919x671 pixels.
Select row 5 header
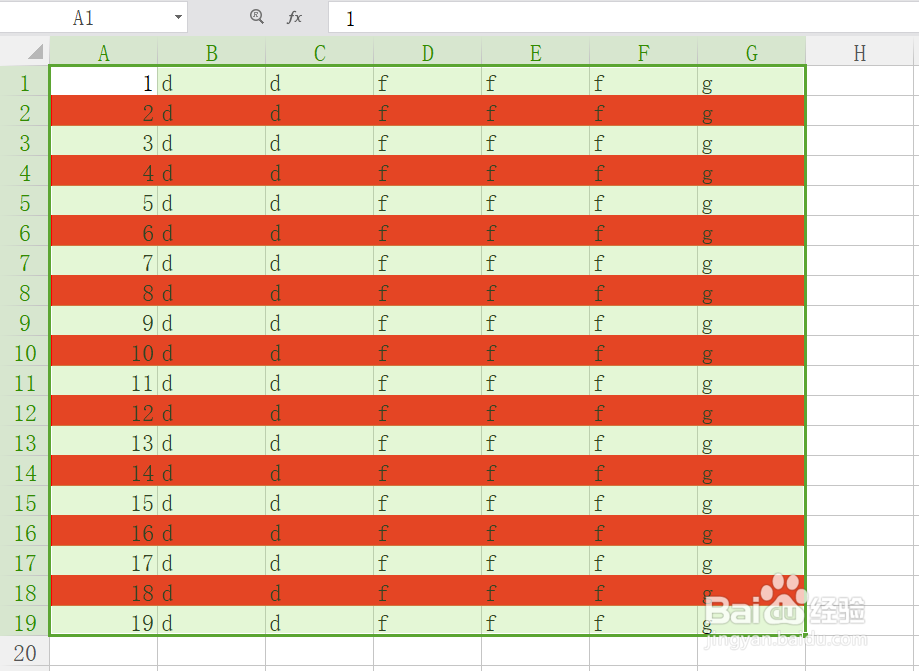[25, 201]
